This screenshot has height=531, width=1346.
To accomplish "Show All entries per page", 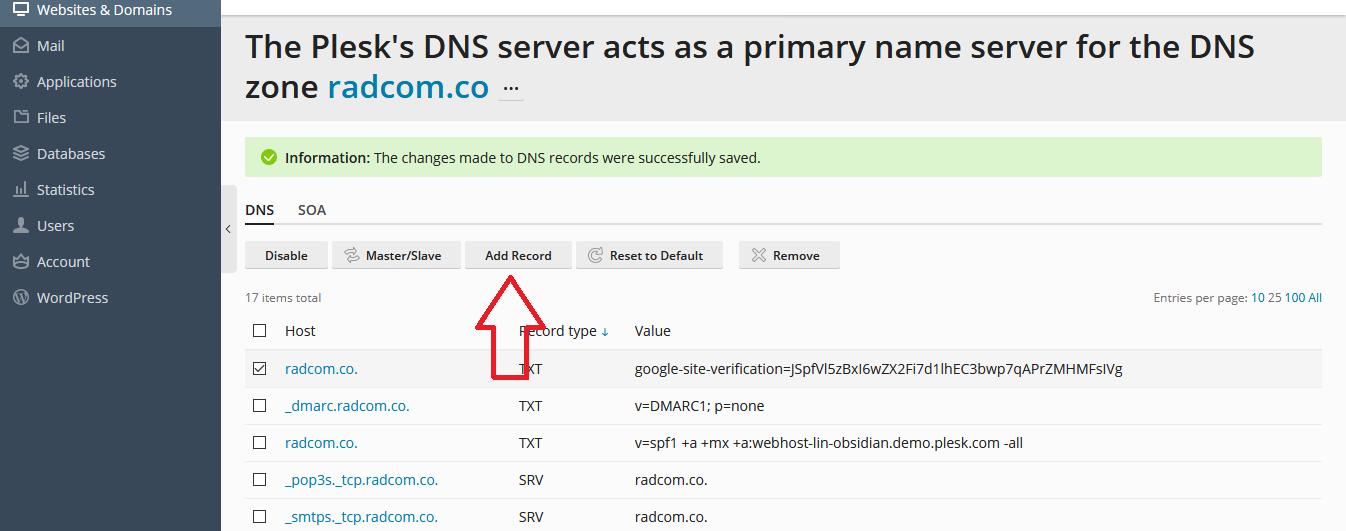I will [1315, 298].
